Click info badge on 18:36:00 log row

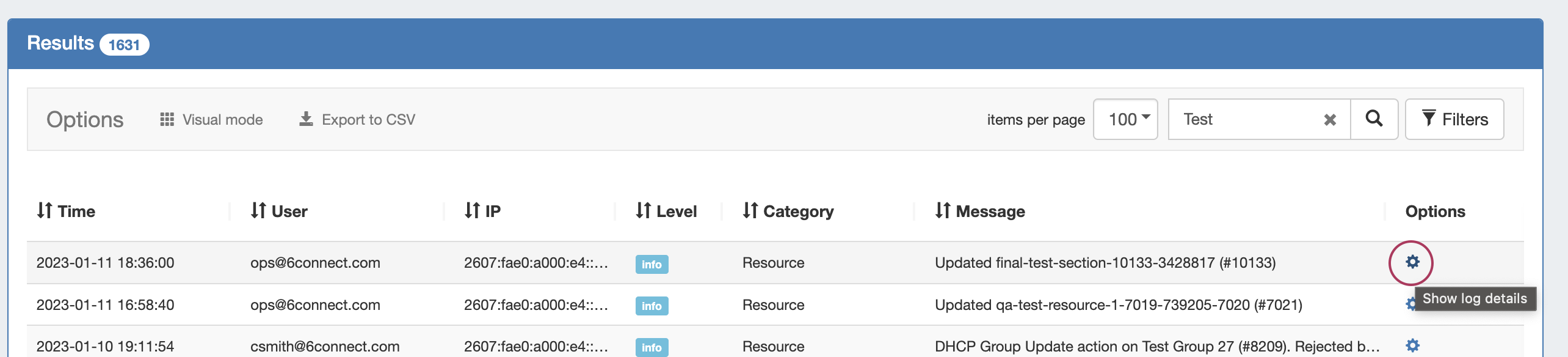(x=652, y=264)
